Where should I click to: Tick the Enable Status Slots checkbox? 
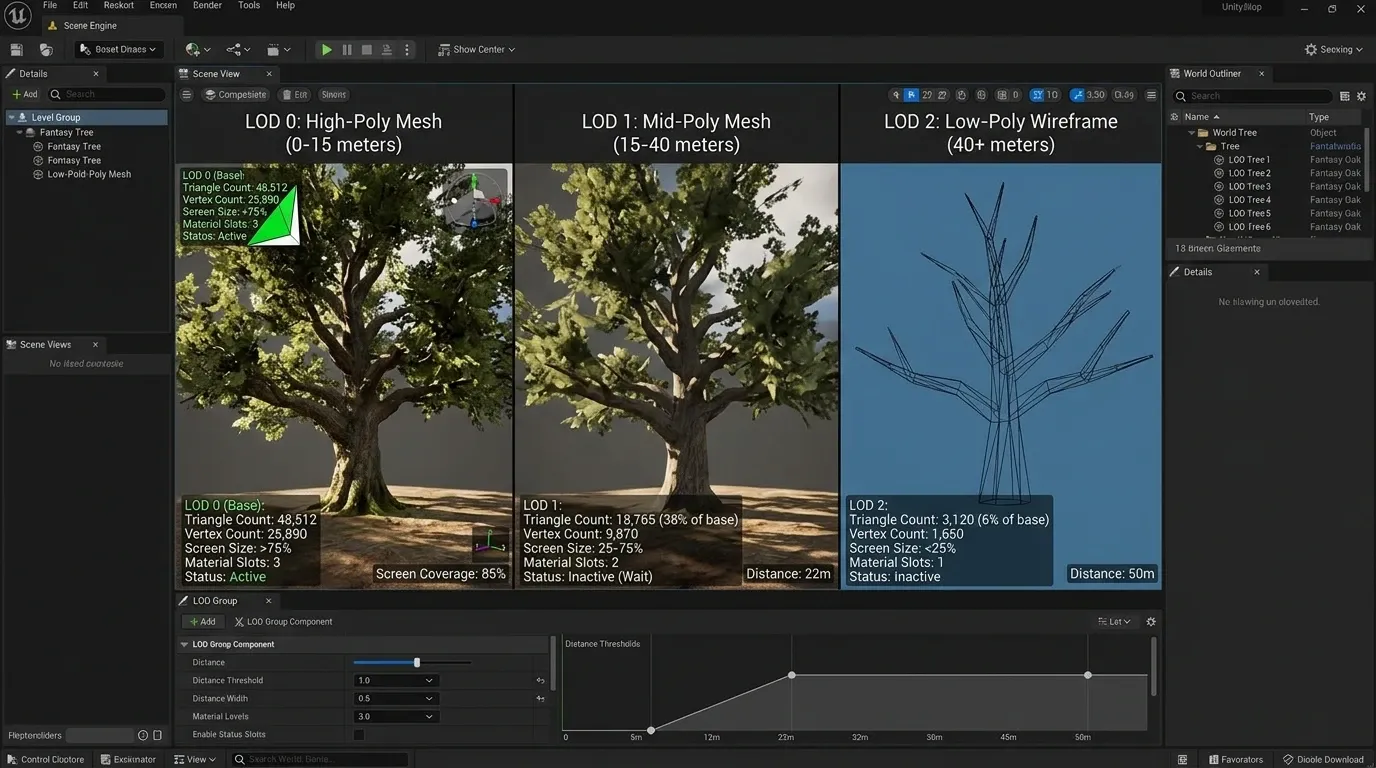[x=359, y=735]
